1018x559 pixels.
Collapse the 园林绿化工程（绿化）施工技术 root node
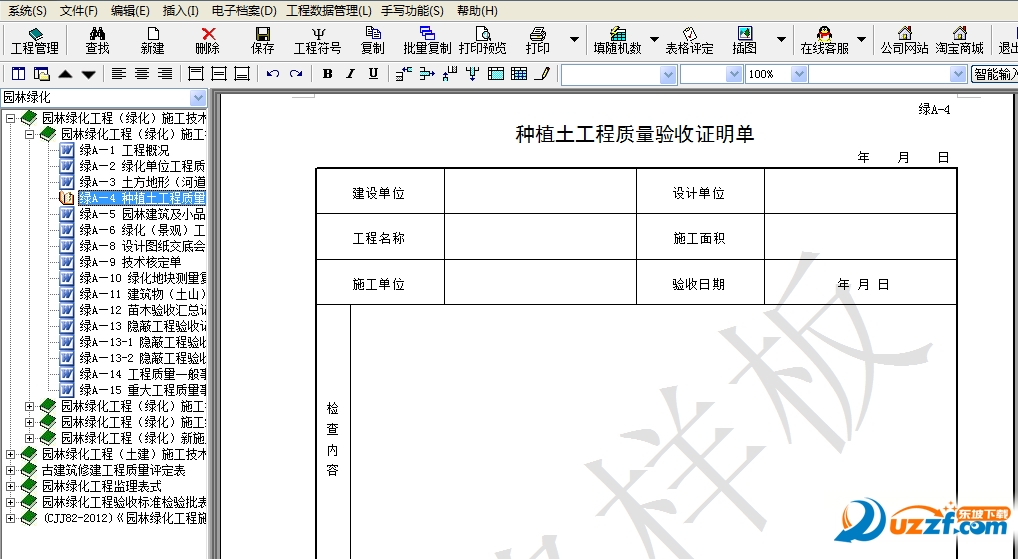point(10,118)
